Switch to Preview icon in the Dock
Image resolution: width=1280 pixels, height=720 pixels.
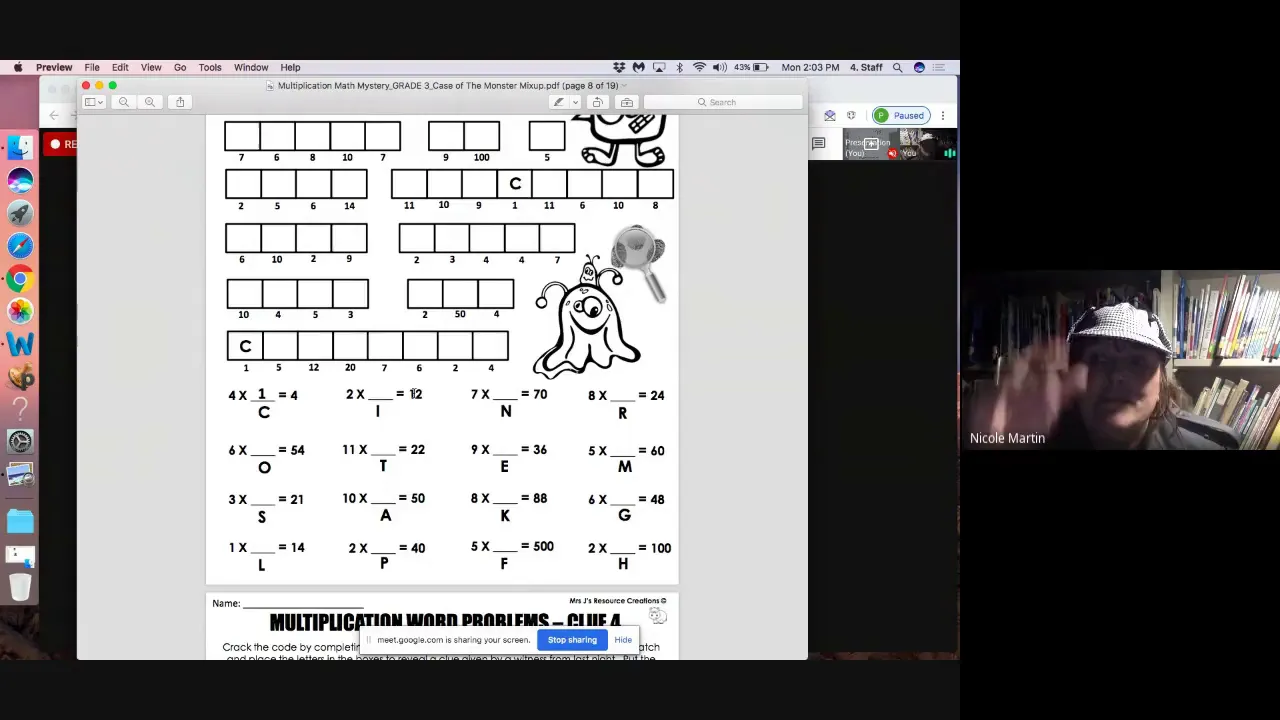[x=20, y=476]
